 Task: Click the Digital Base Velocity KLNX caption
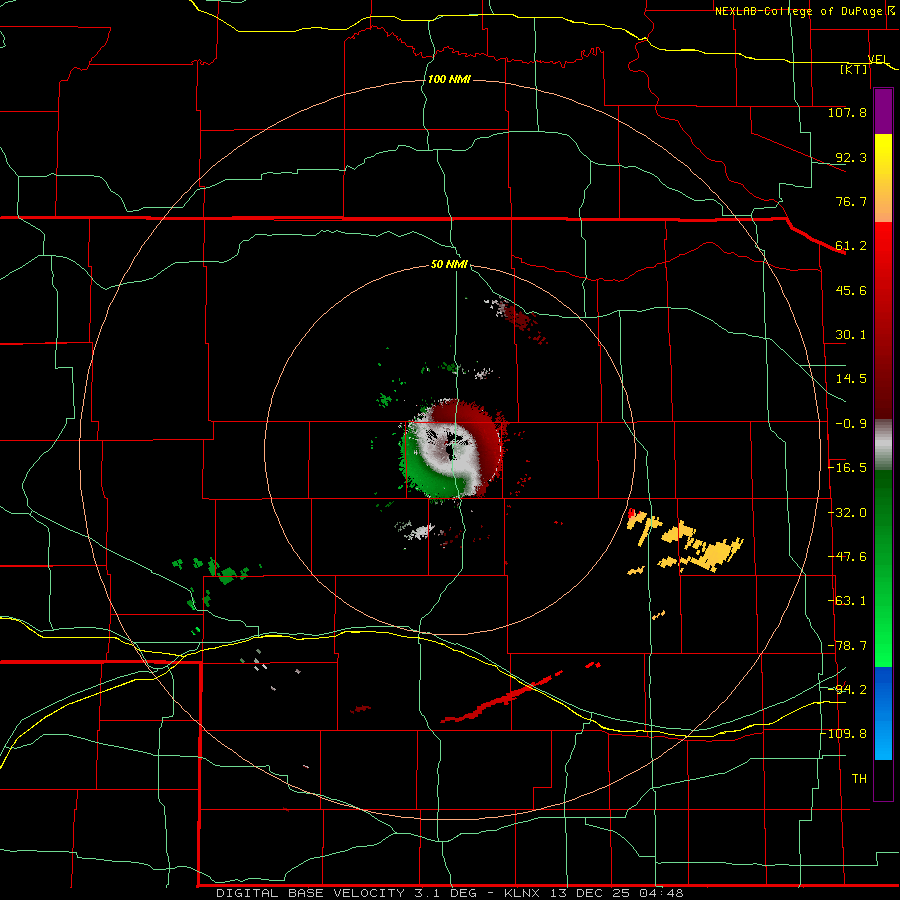pos(449,893)
